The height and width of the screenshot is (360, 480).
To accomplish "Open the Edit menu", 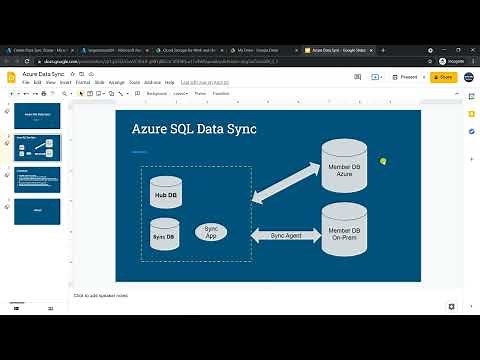I will click(x=38, y=82).
